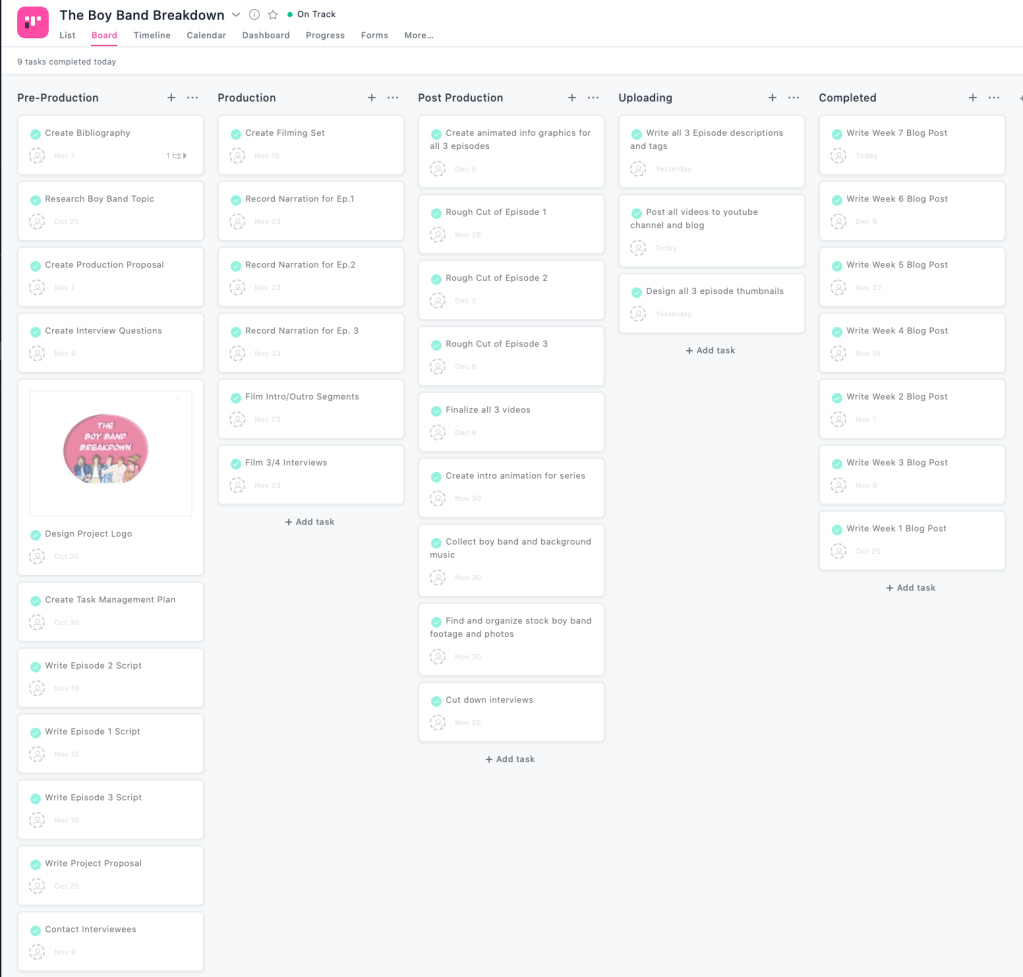Expand the More... views menu
The height and width of the screenshot is (977, 1023).
coord(418,36)
